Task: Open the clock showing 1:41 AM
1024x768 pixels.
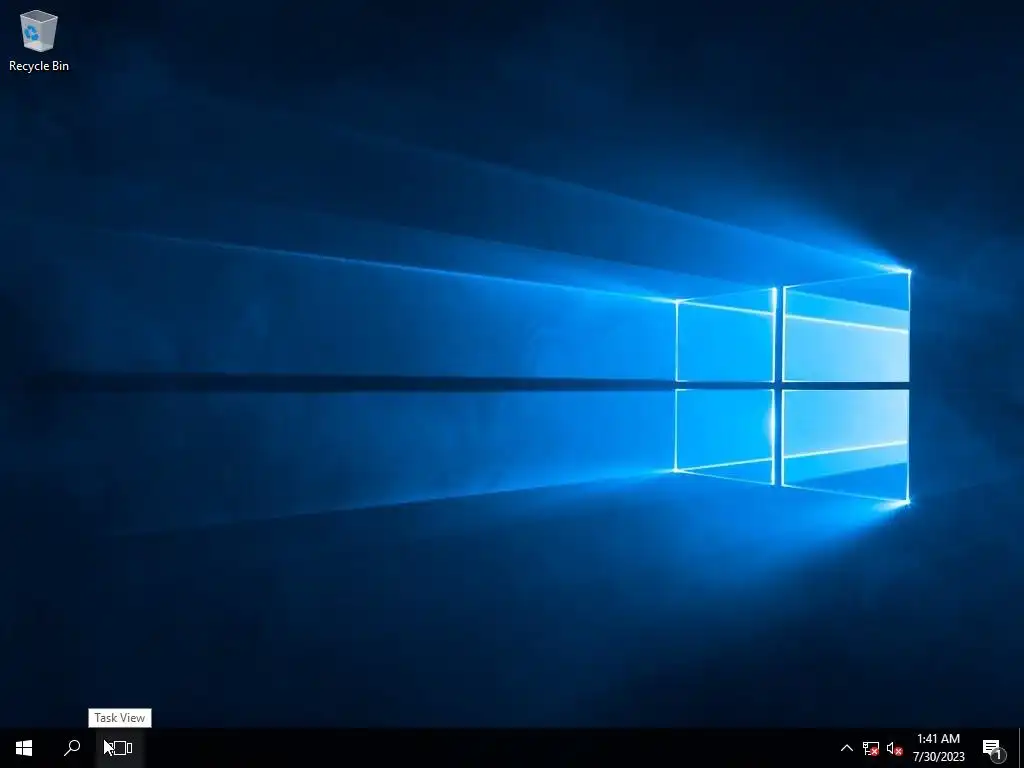Action: 938,748
